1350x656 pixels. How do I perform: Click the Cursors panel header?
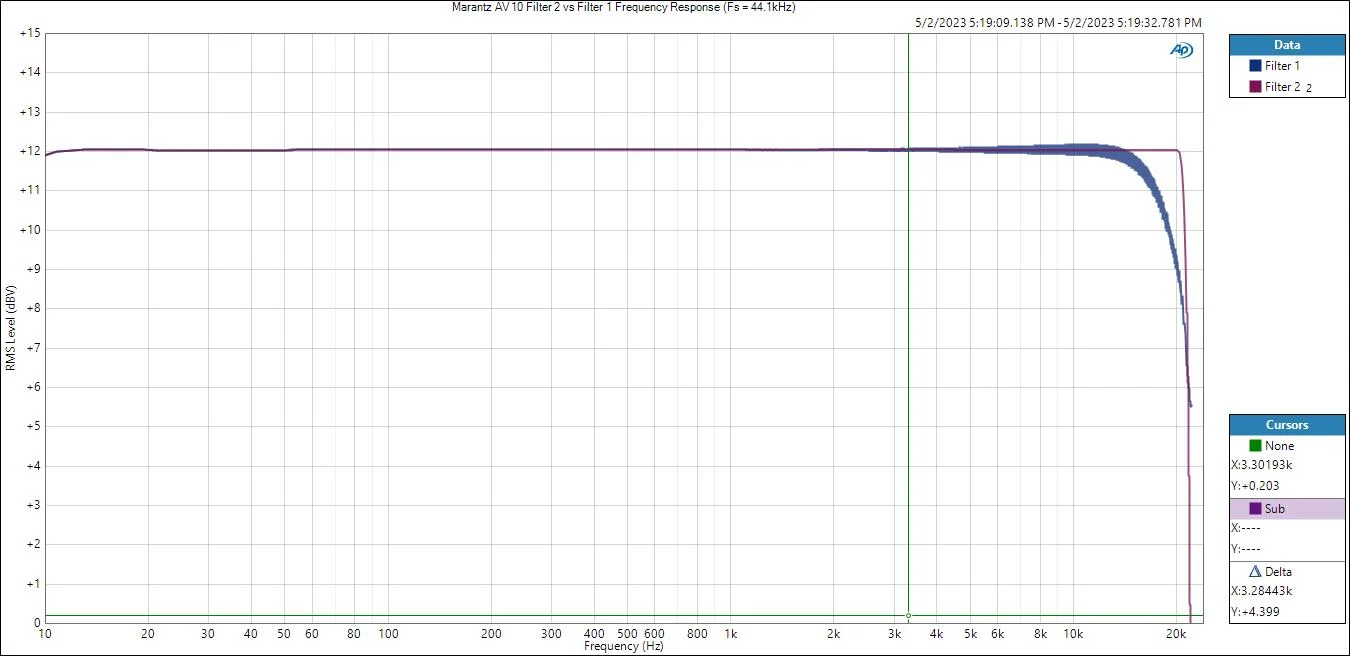click(1286, 425)
